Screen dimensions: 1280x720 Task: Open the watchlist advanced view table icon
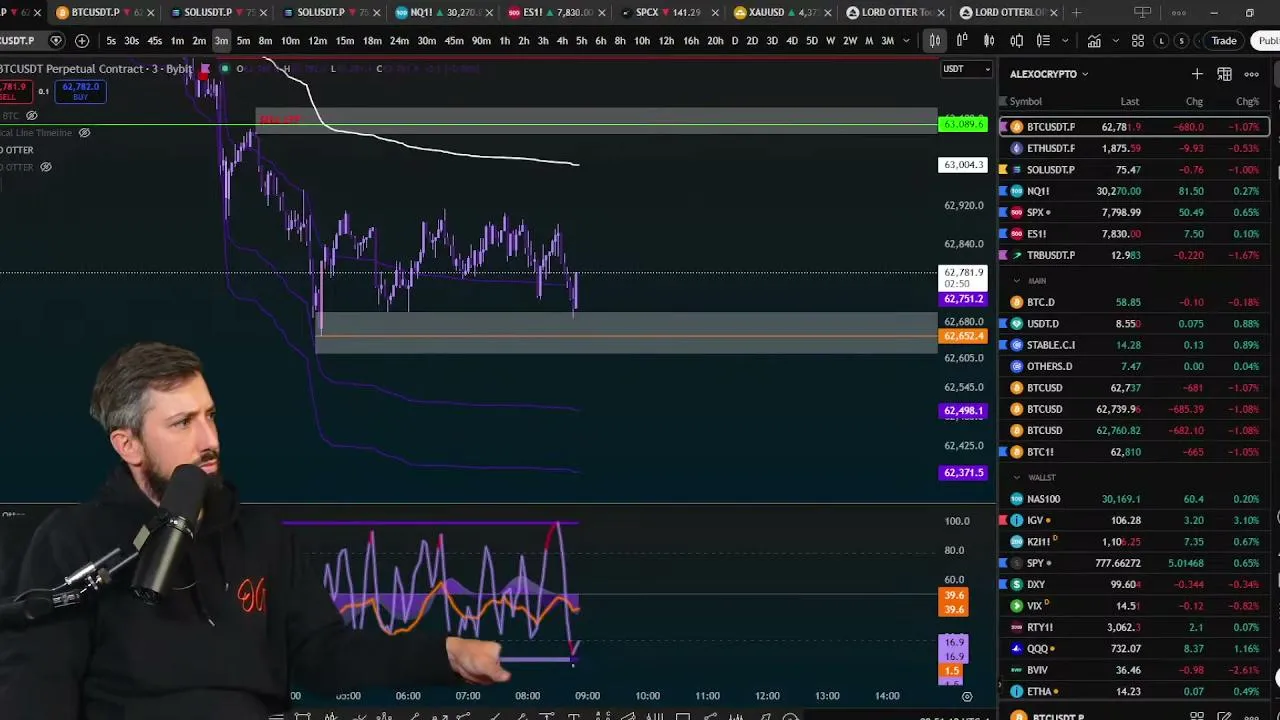pyautogui.click(x=1224, y=74)
